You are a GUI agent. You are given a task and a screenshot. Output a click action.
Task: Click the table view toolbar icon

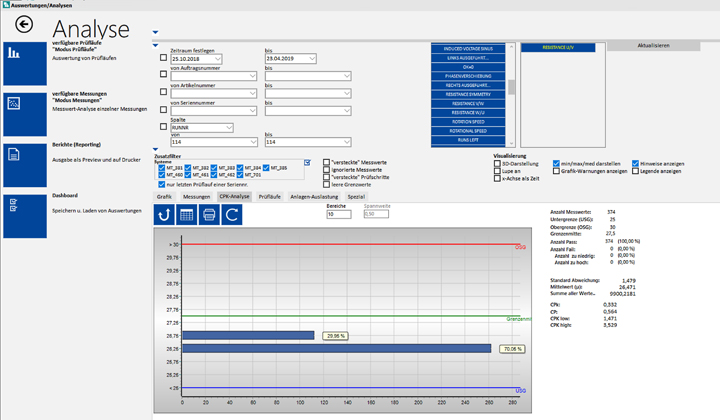(x=186, y=214)
